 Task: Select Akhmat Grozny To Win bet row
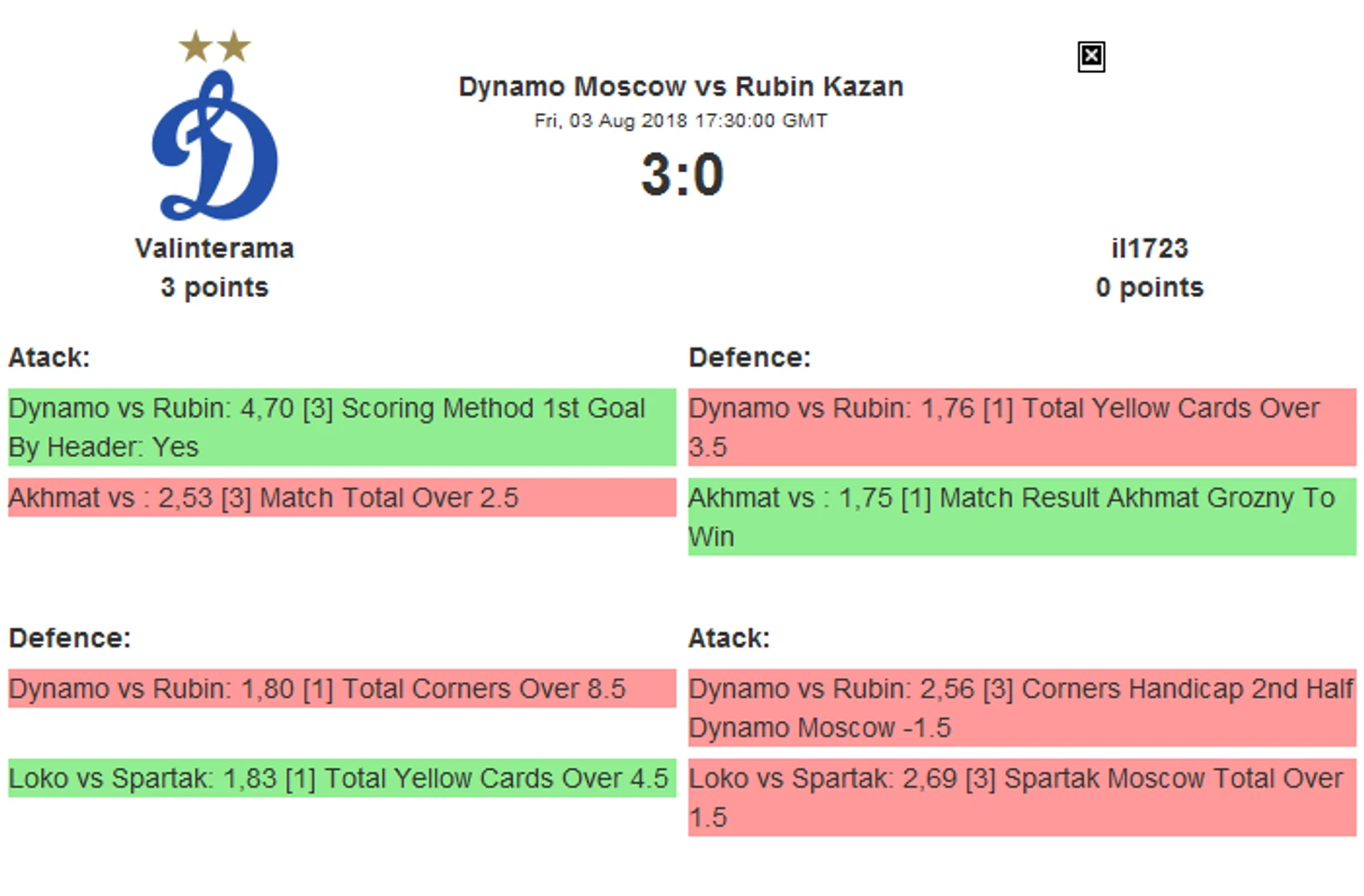tap(1022, 517)
